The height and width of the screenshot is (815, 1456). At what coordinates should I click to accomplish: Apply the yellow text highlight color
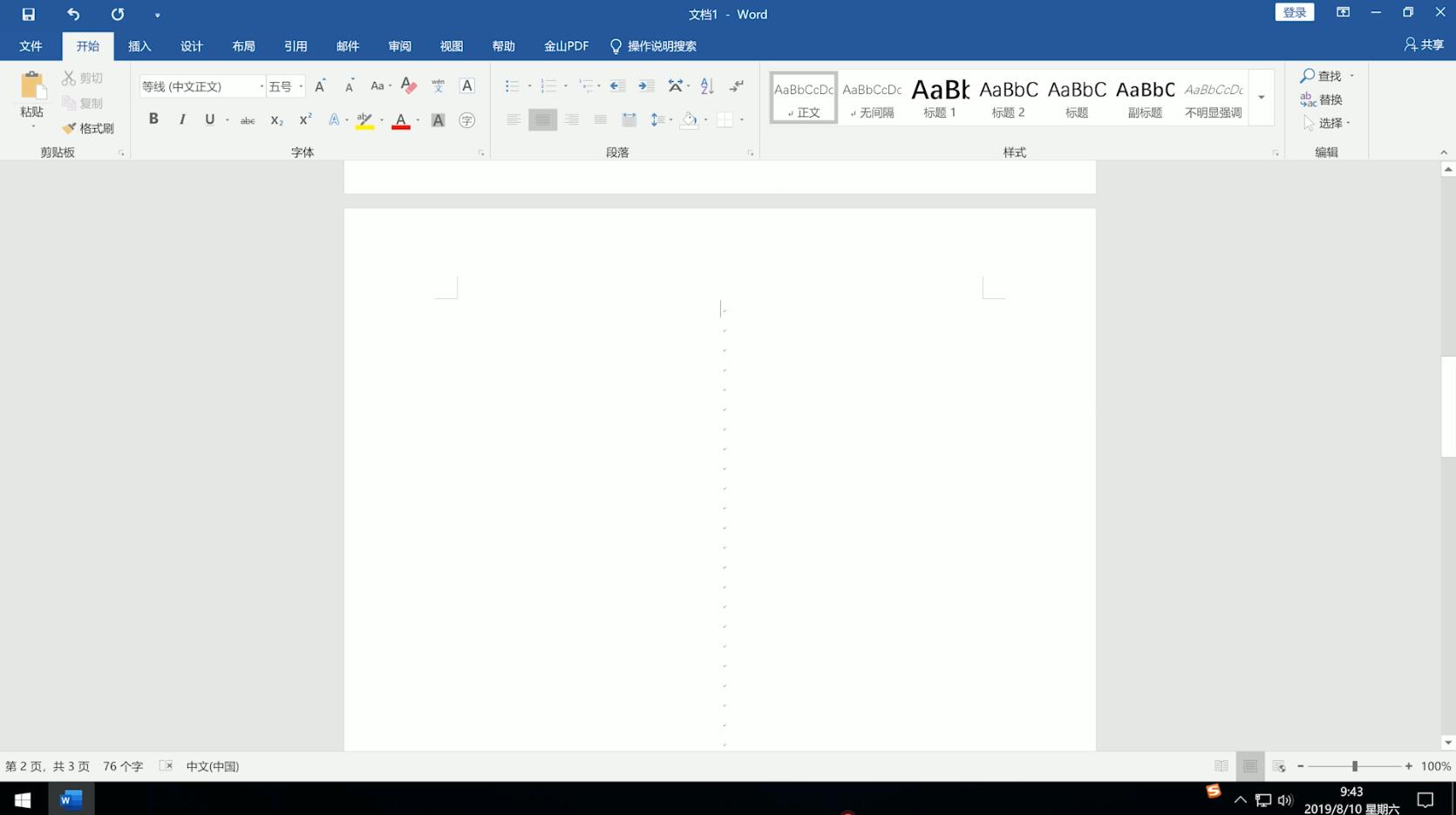coord(364,120)
